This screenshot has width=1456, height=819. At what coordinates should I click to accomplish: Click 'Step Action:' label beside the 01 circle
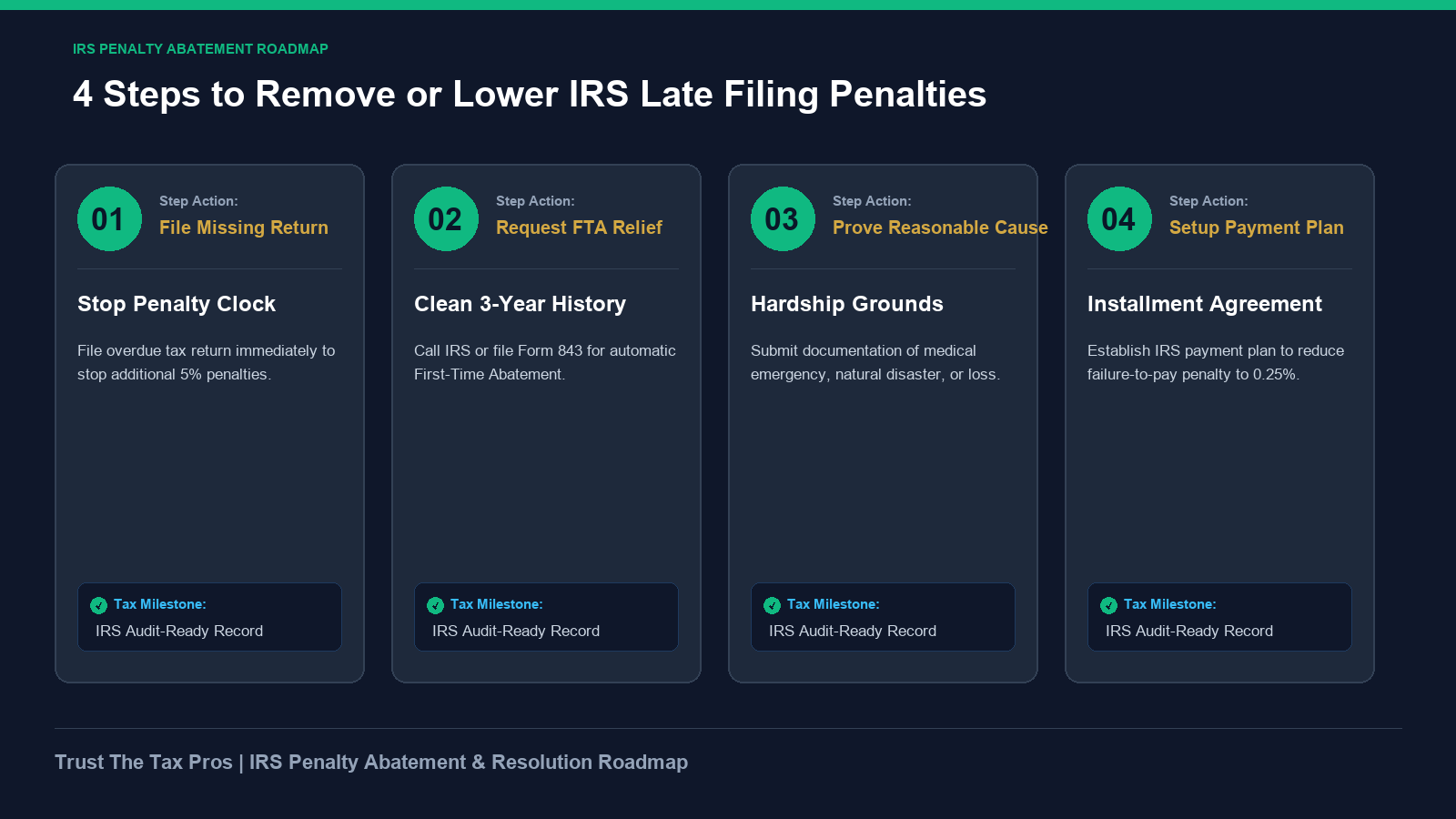click(x=198, y=201)
